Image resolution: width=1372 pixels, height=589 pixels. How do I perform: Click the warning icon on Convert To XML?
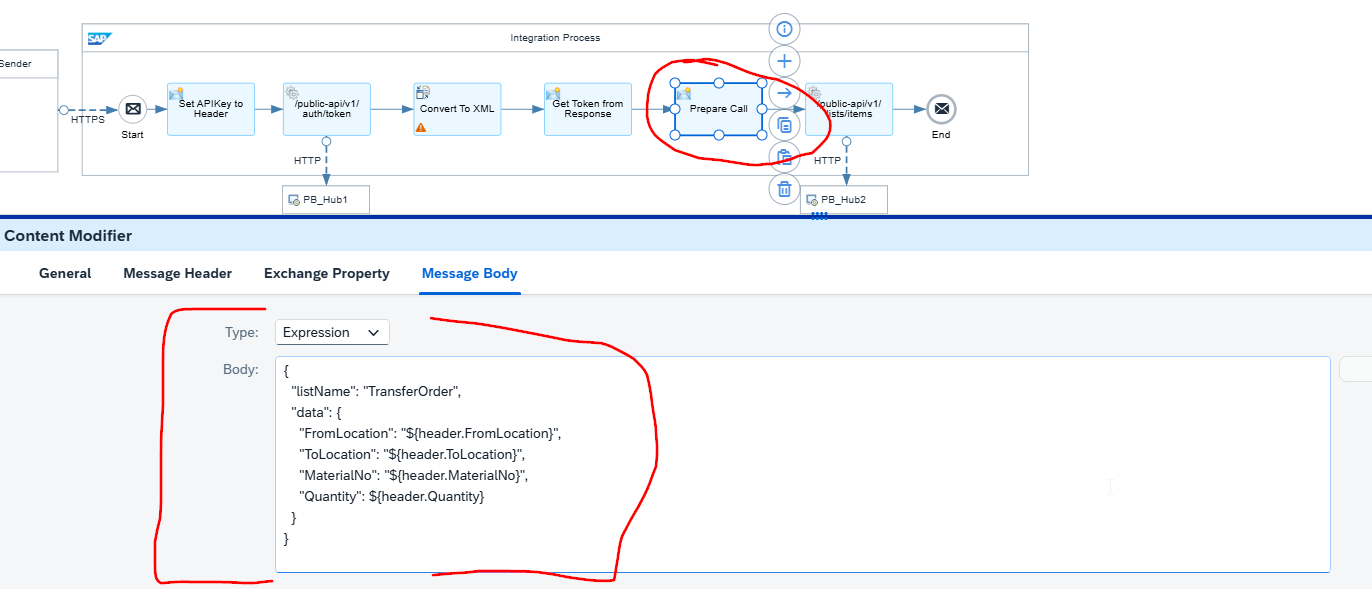pos(421,128)
